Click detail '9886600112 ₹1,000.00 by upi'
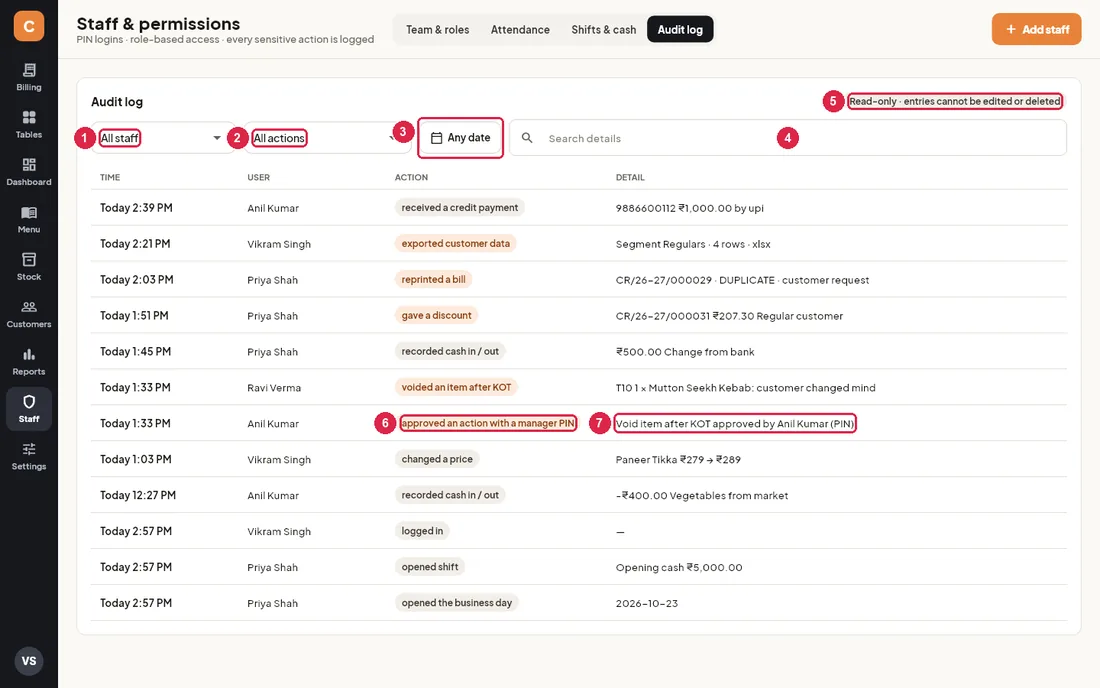The width and height of the screenshot is (1100, 688). pos(690,208)
